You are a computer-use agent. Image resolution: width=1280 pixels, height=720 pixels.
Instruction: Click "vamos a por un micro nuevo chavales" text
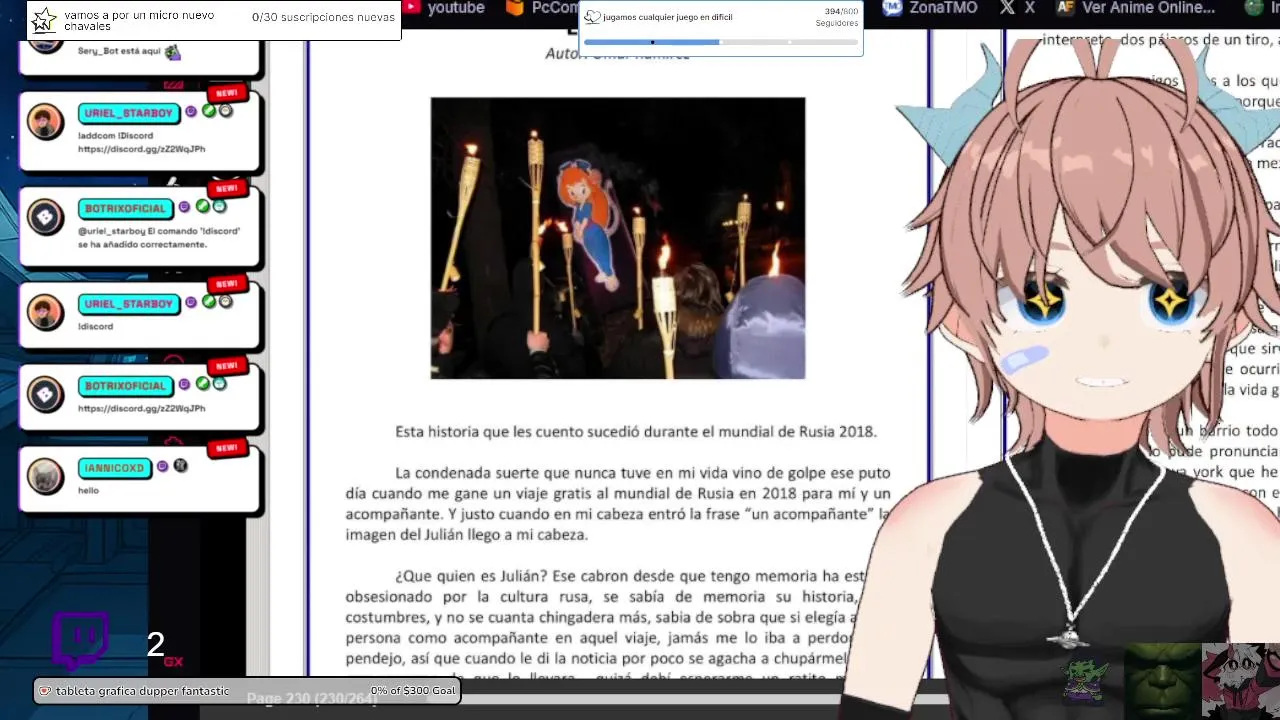[139, 21]
